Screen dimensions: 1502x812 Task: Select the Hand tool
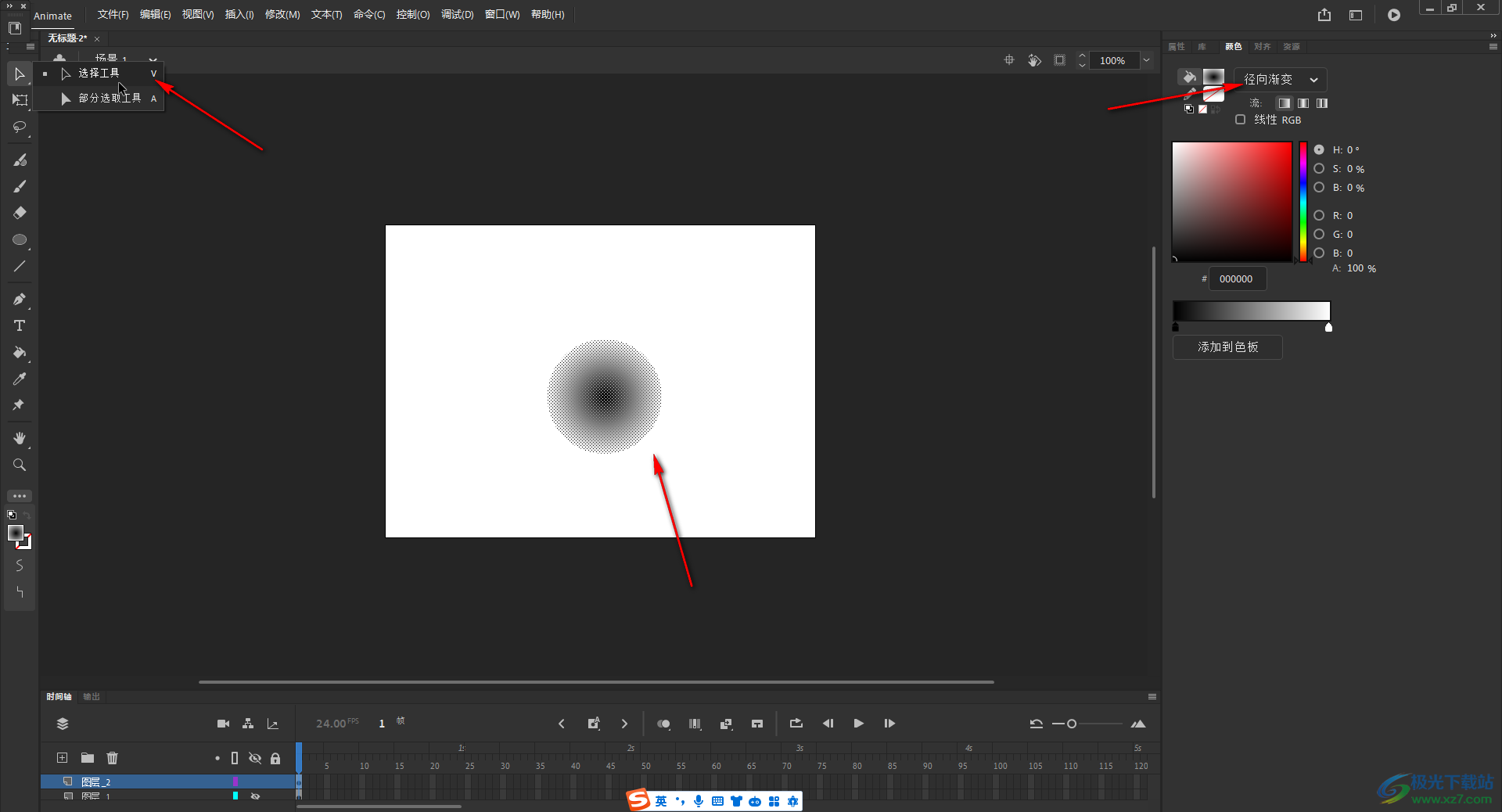[x=20, y=438]
